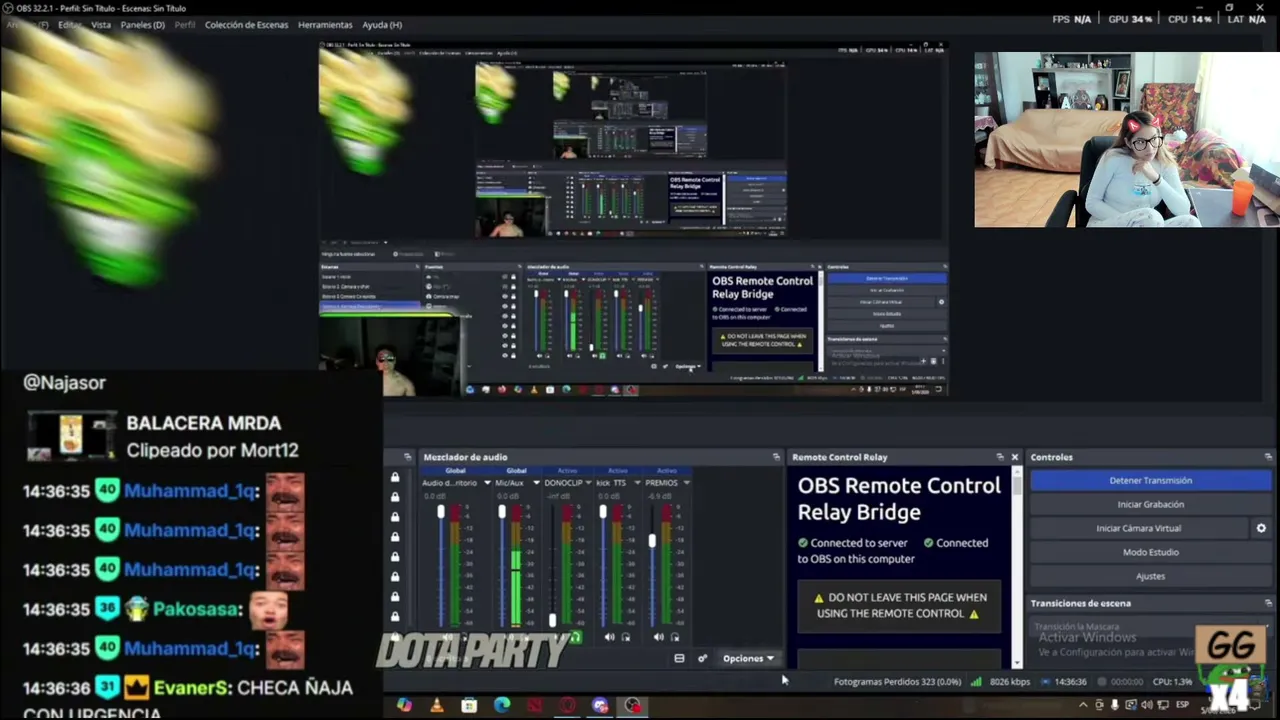Viewport: 1280px width, 720px height.
Task: Expand the Opciones dropdown in audio mixer
Action: (x=749, y=658)
